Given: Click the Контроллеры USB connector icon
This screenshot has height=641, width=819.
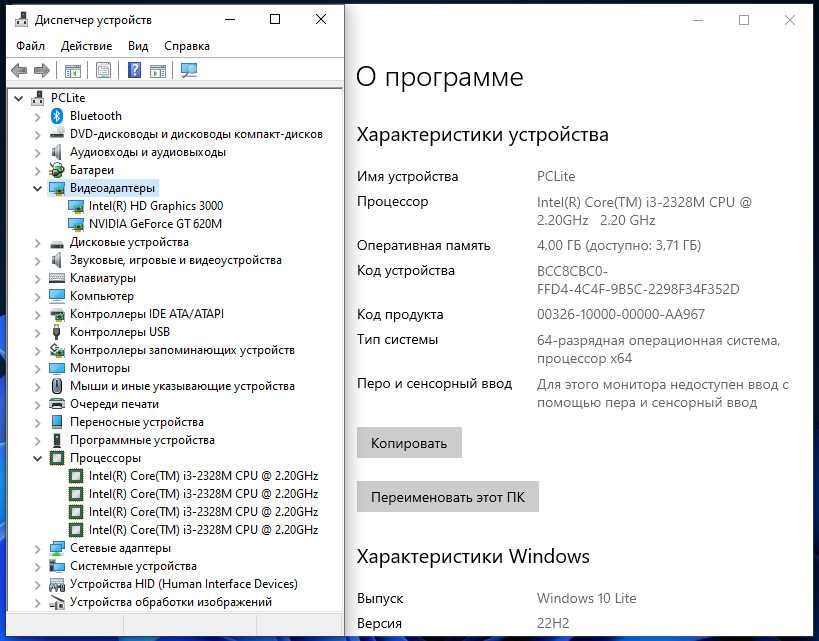Looking at the screenshot, I should pos(56,332).
